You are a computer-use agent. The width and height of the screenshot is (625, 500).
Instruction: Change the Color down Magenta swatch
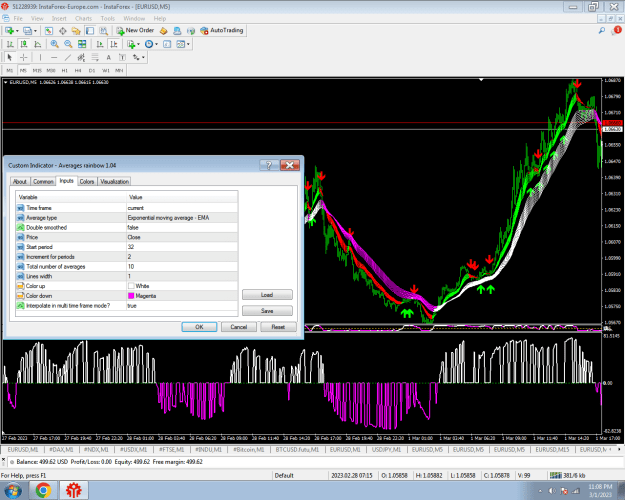[x=131, y=296]
